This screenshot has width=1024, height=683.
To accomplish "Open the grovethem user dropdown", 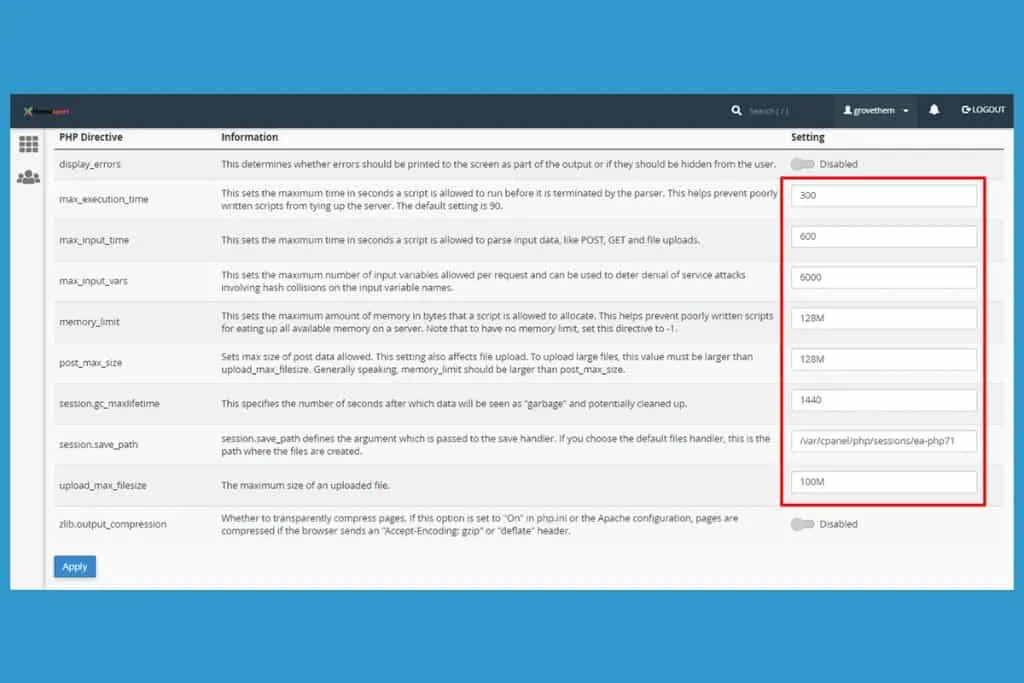I will coord(875,110).
